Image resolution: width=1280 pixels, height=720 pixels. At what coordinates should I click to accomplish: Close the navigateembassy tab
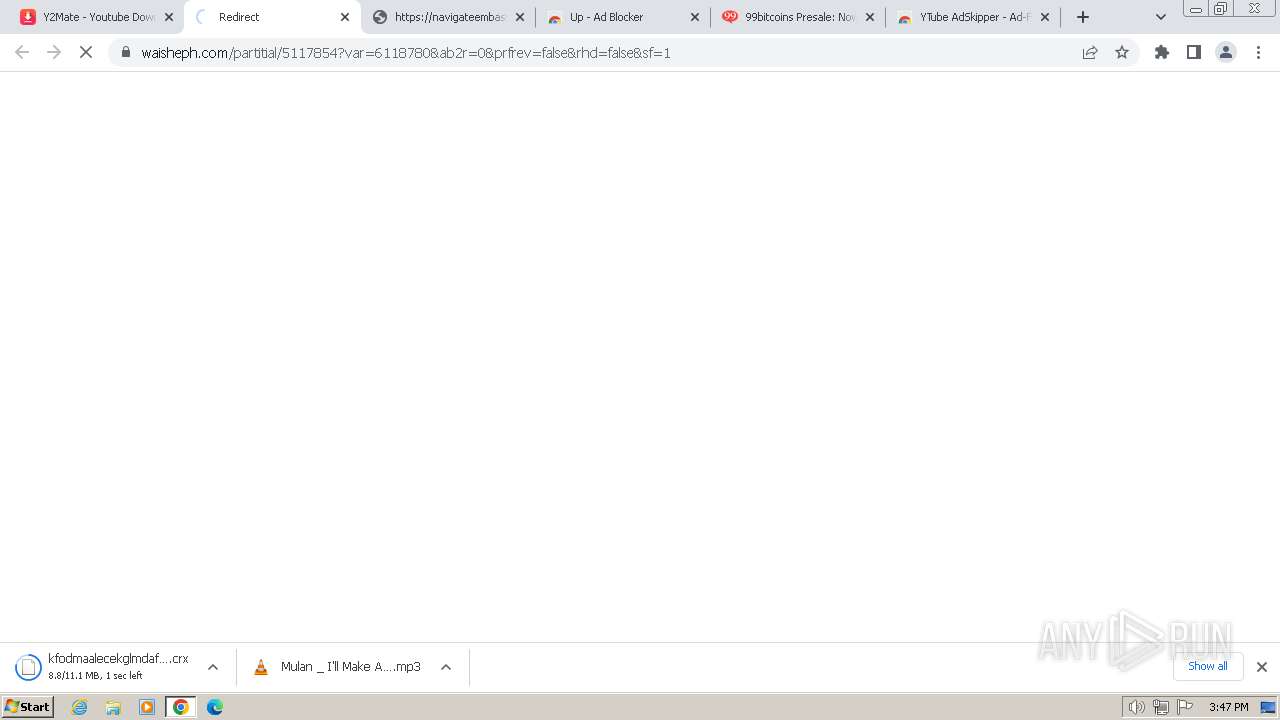pos(520,17)
